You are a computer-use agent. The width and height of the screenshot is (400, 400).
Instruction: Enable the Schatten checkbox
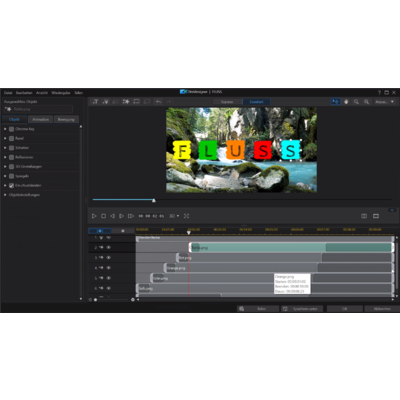click(11, 148)
